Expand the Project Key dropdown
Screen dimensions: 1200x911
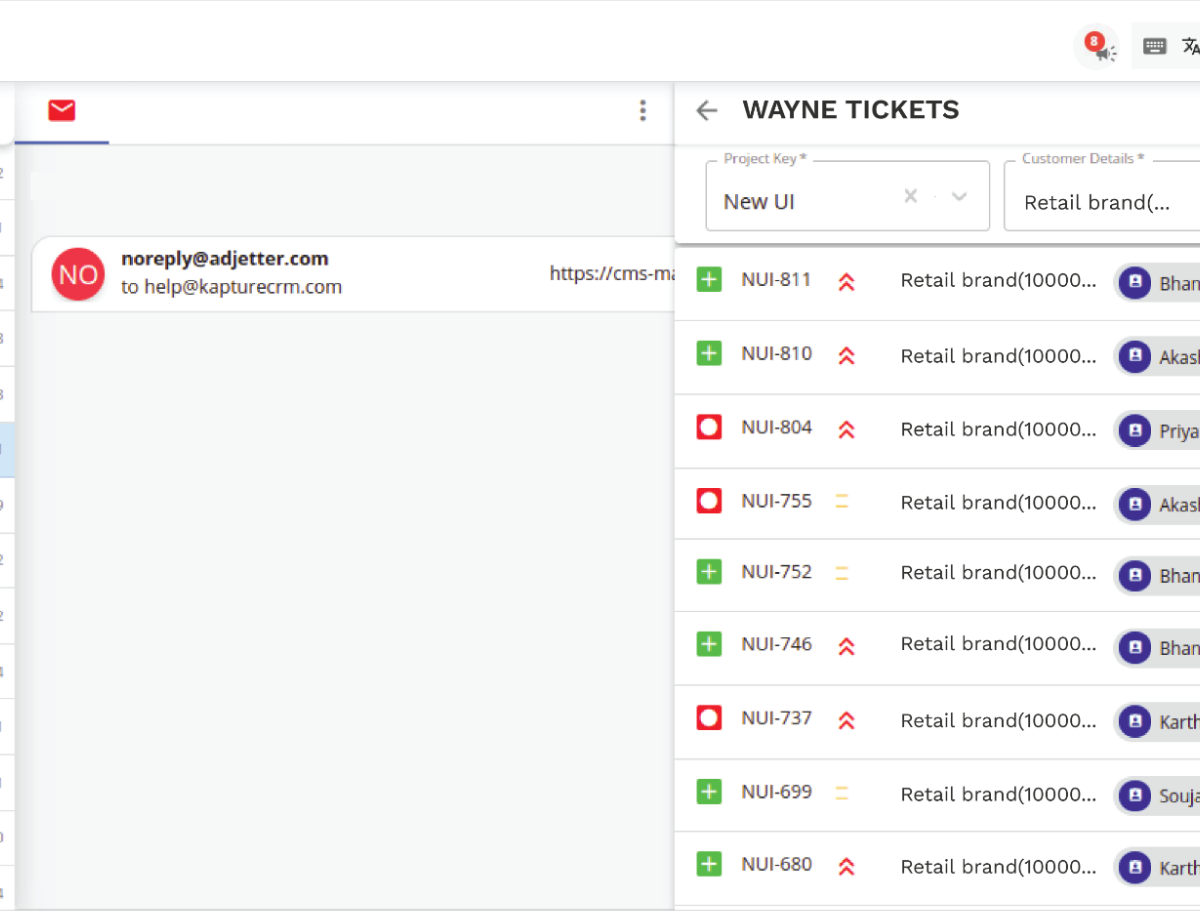tap(960, 196)
